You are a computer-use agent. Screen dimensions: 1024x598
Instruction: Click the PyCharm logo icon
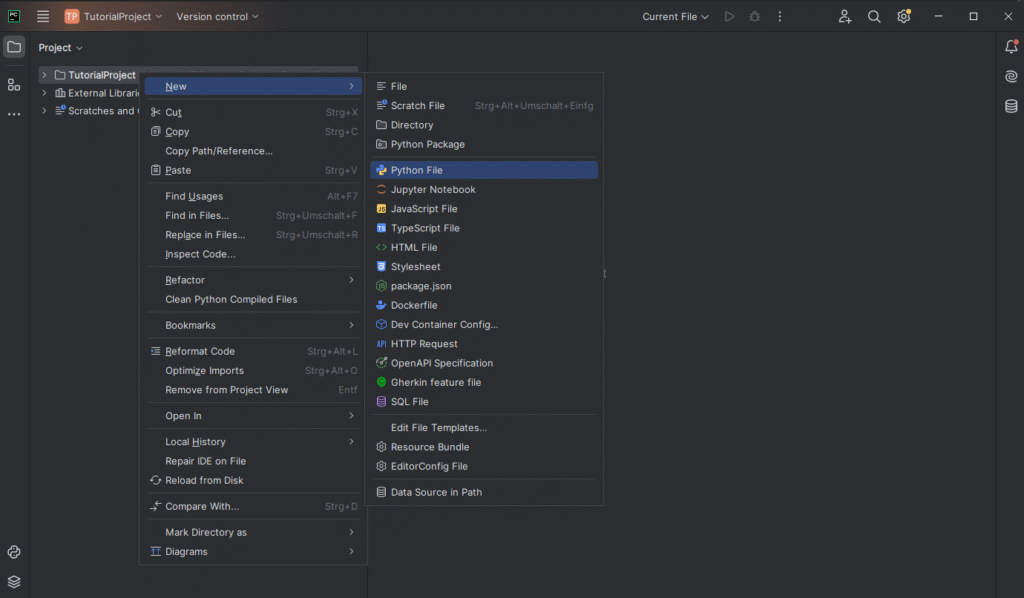14,16
